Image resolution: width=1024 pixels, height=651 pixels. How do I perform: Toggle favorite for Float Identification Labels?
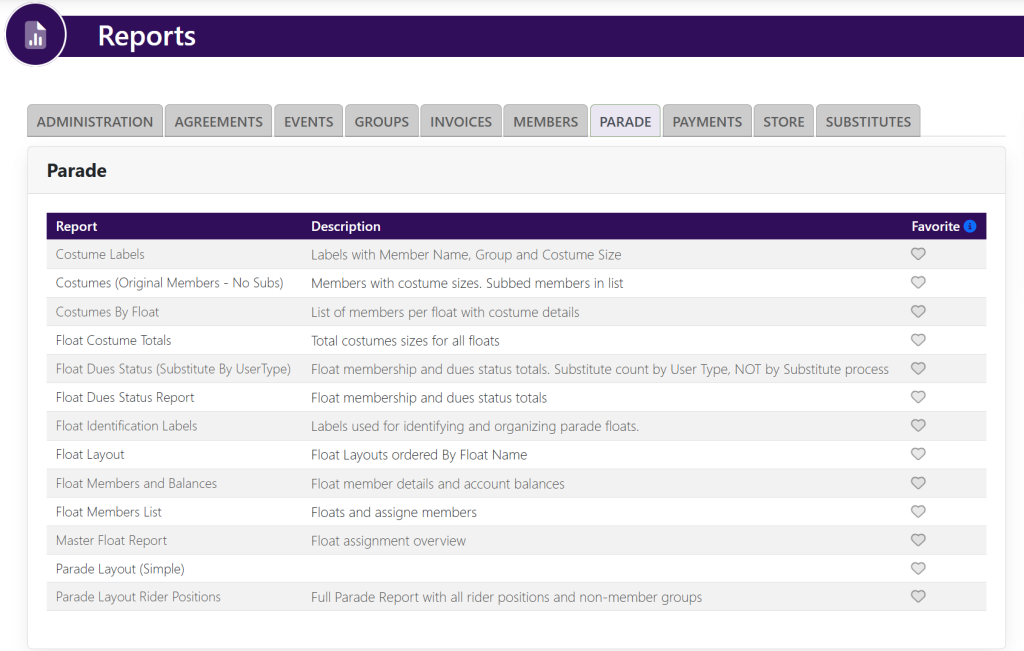(x=918, y=425)
